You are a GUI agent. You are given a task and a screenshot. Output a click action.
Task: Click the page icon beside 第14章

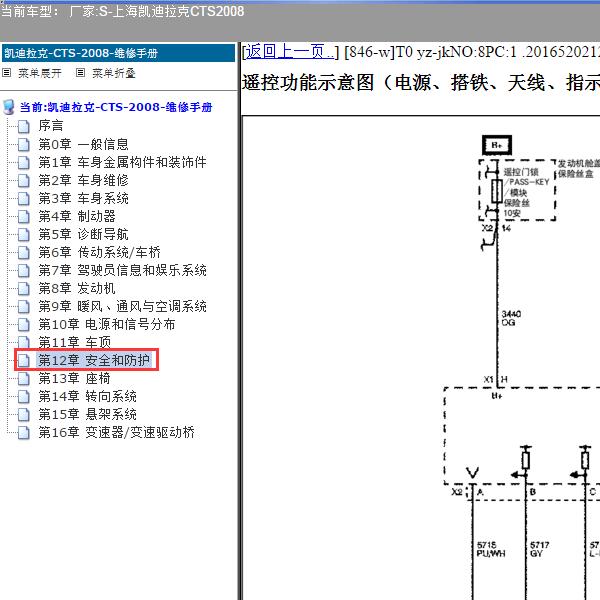tap(24, 397)
